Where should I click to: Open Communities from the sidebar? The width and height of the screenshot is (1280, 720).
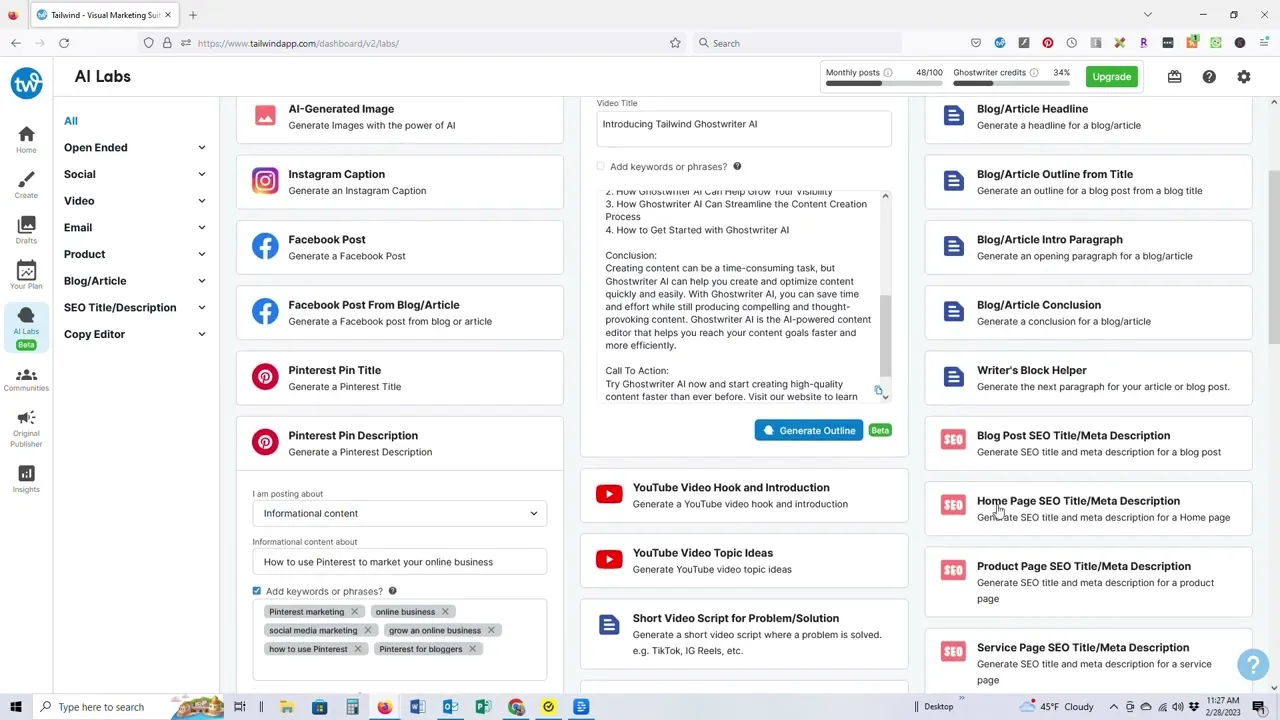pyautogui.click(x=26, y=379)
